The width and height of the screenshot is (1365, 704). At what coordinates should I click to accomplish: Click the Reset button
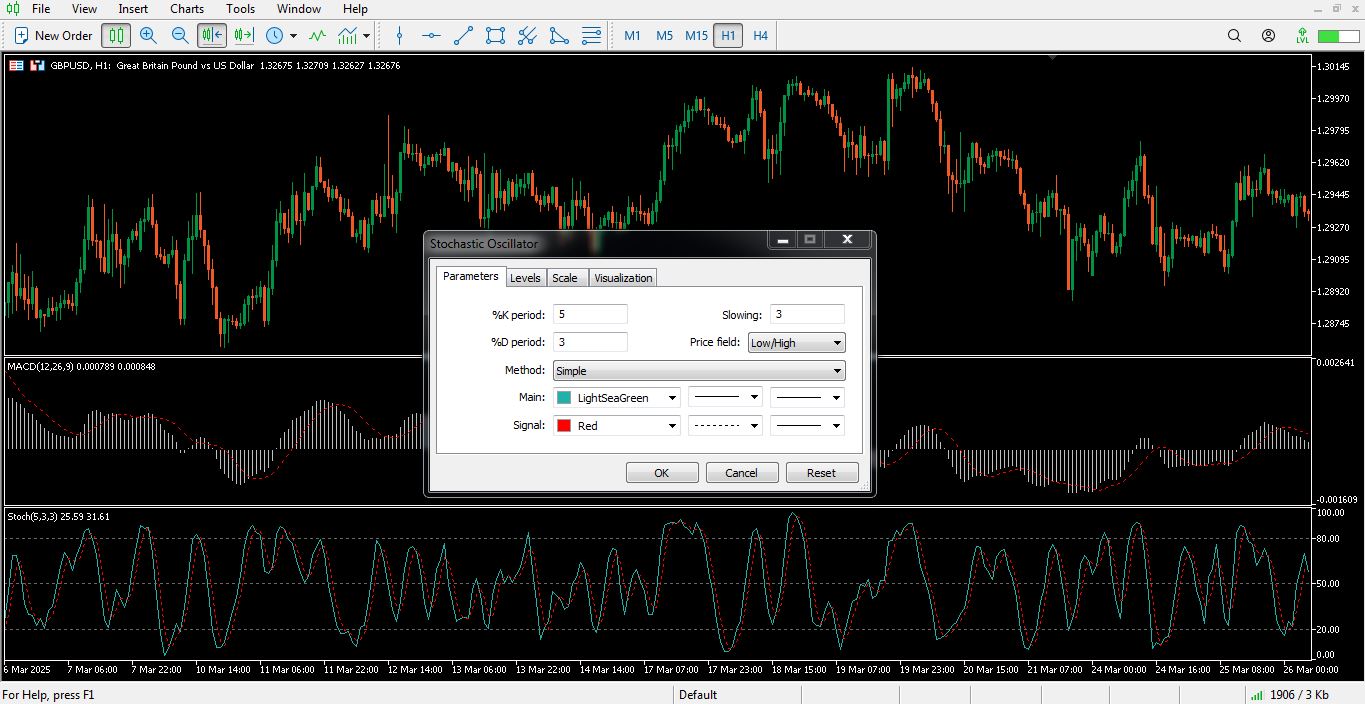coord(821,473)
